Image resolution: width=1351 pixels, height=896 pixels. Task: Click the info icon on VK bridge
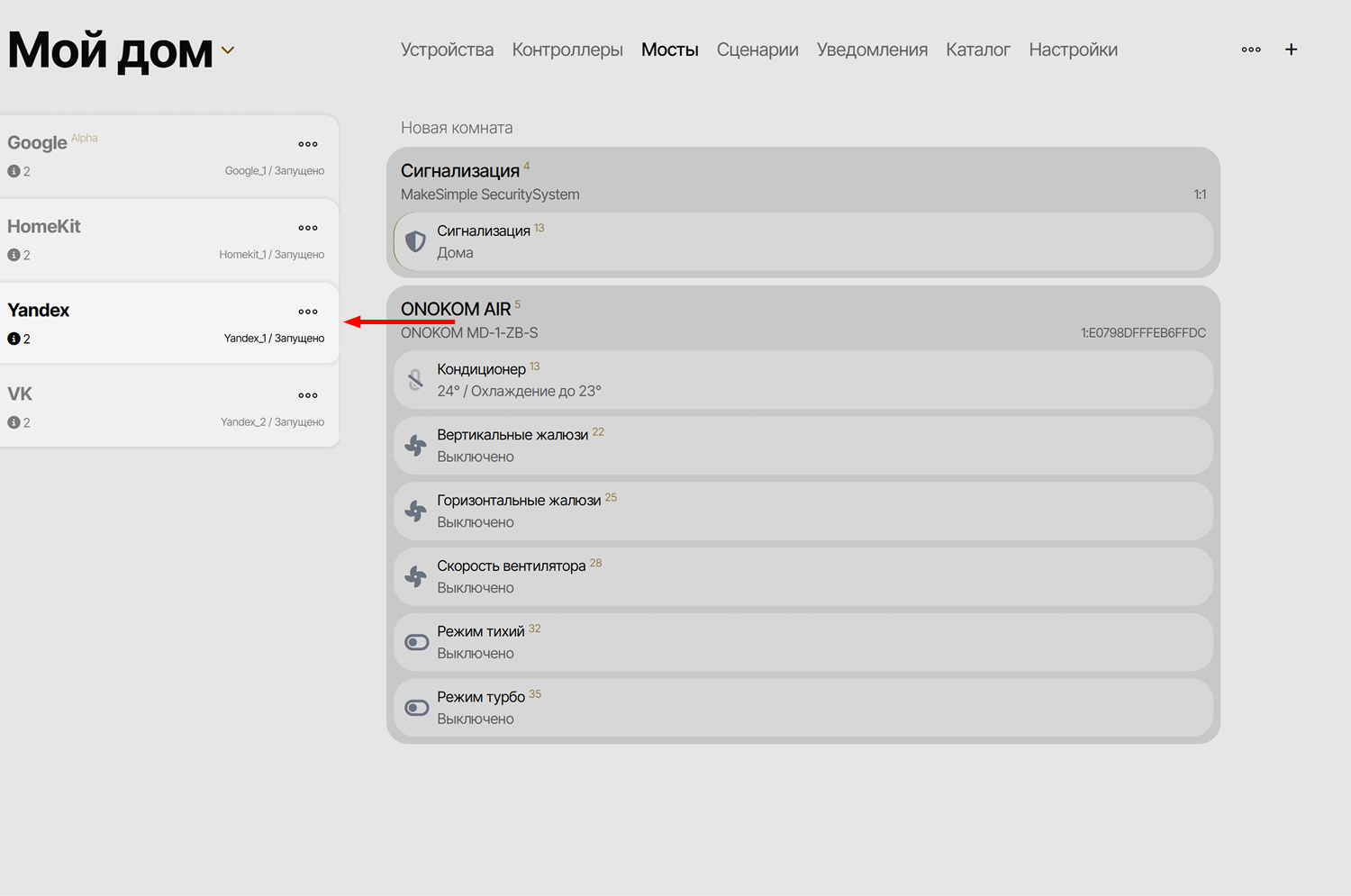coord(14,422)
